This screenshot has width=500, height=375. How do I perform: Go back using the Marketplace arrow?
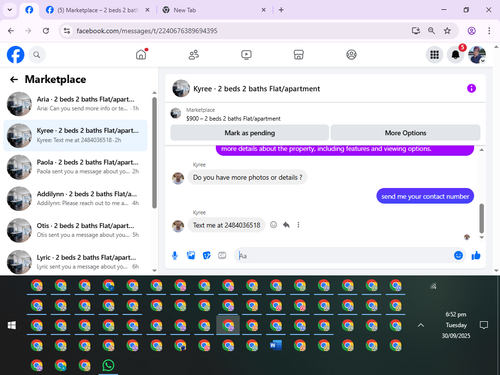[14, 79]
